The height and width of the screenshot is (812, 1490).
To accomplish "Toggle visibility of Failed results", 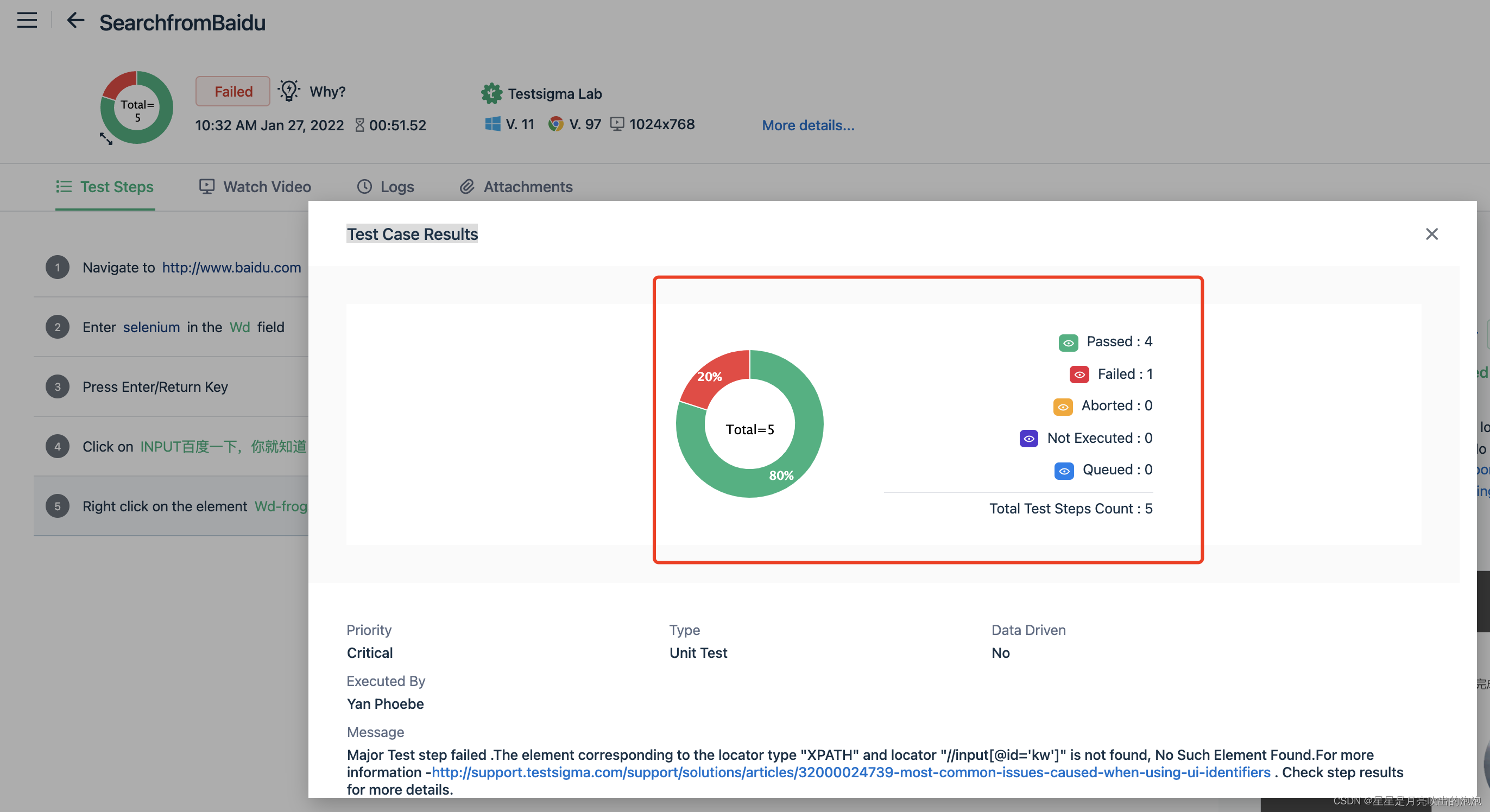I will 1079,375.
